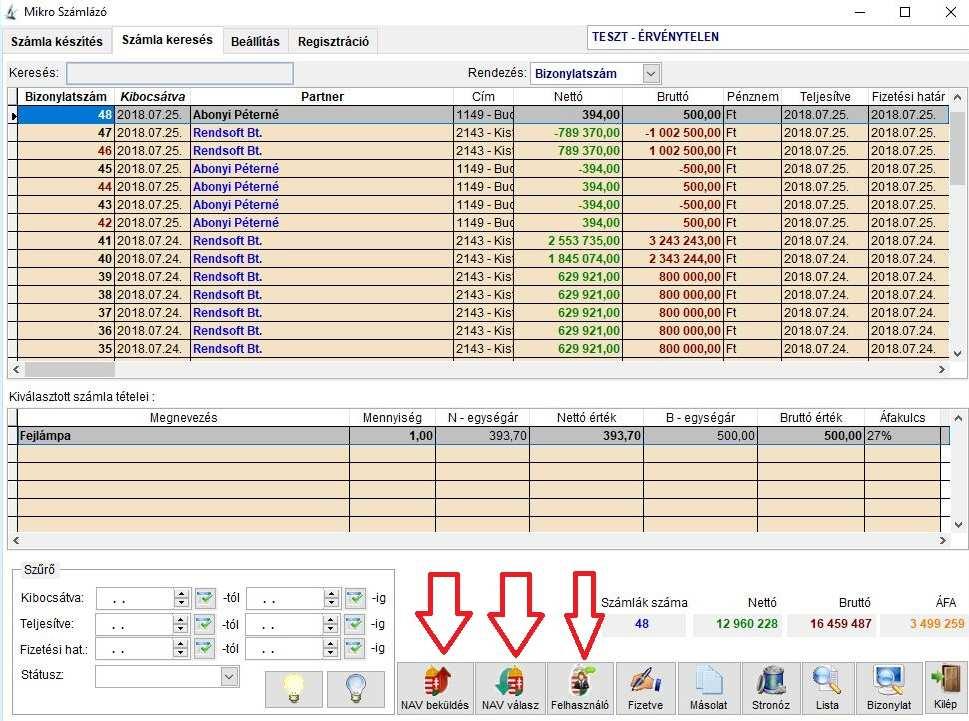Open the Felhasználó icon button

pyautogui.click(x=580, y=688)
